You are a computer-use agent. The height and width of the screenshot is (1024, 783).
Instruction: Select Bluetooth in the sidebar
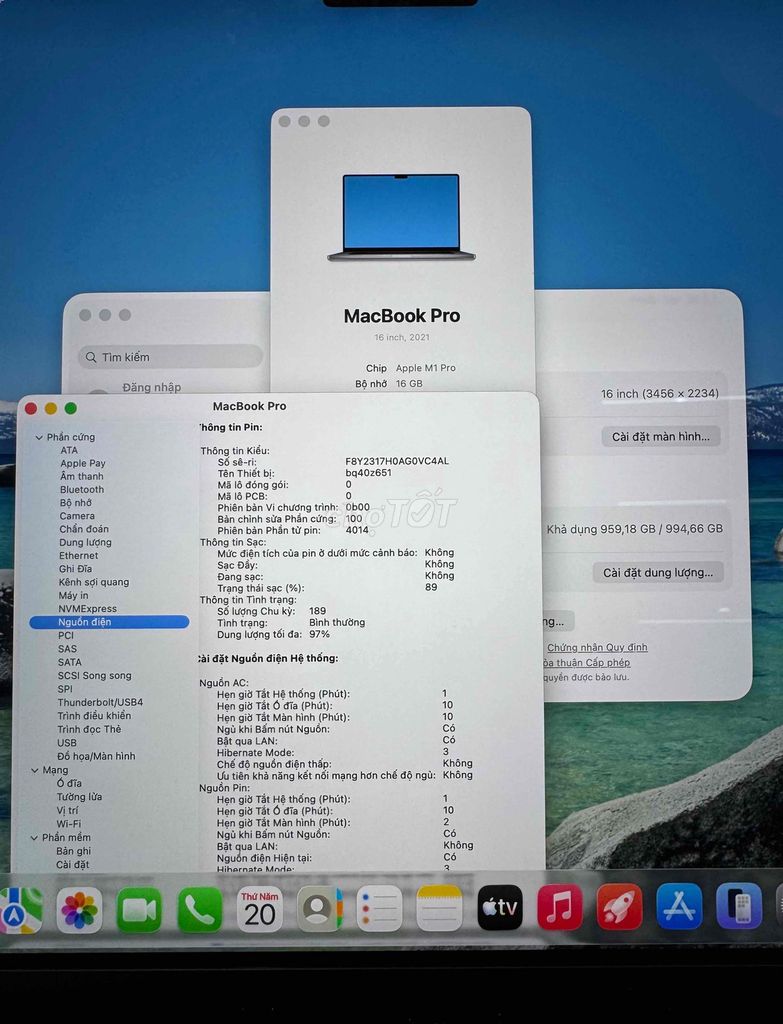[82, 490]
